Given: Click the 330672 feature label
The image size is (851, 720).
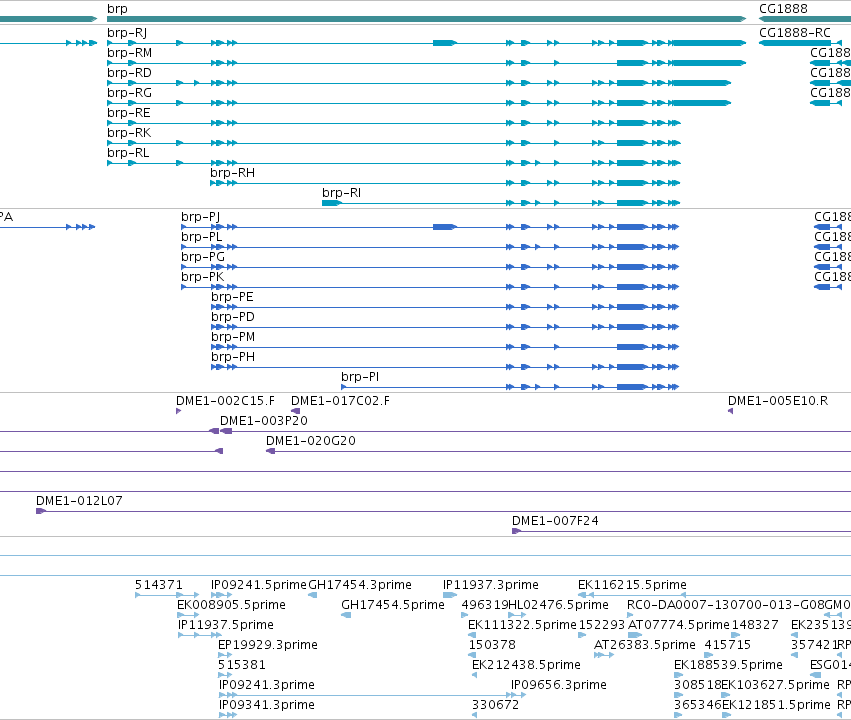Looking at the screenshot, I should click(496, 705).
